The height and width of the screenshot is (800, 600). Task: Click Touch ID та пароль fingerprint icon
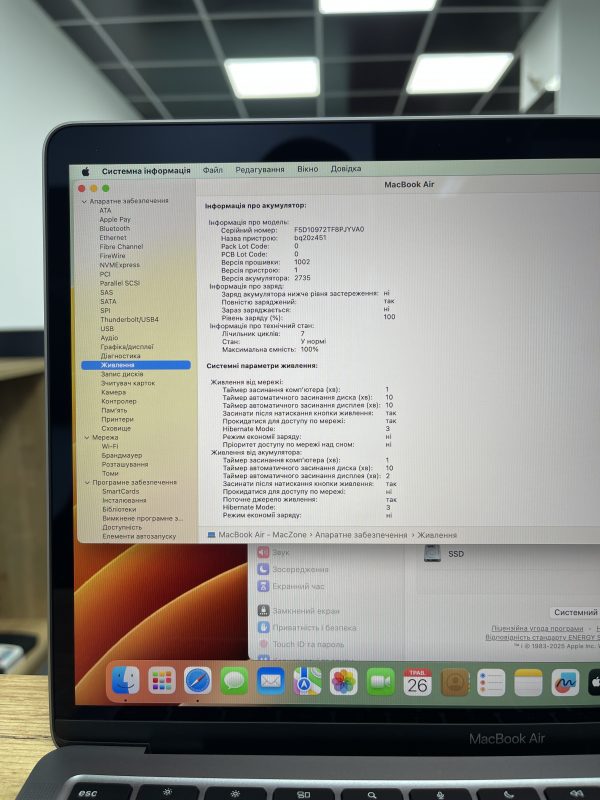(263, 644)
